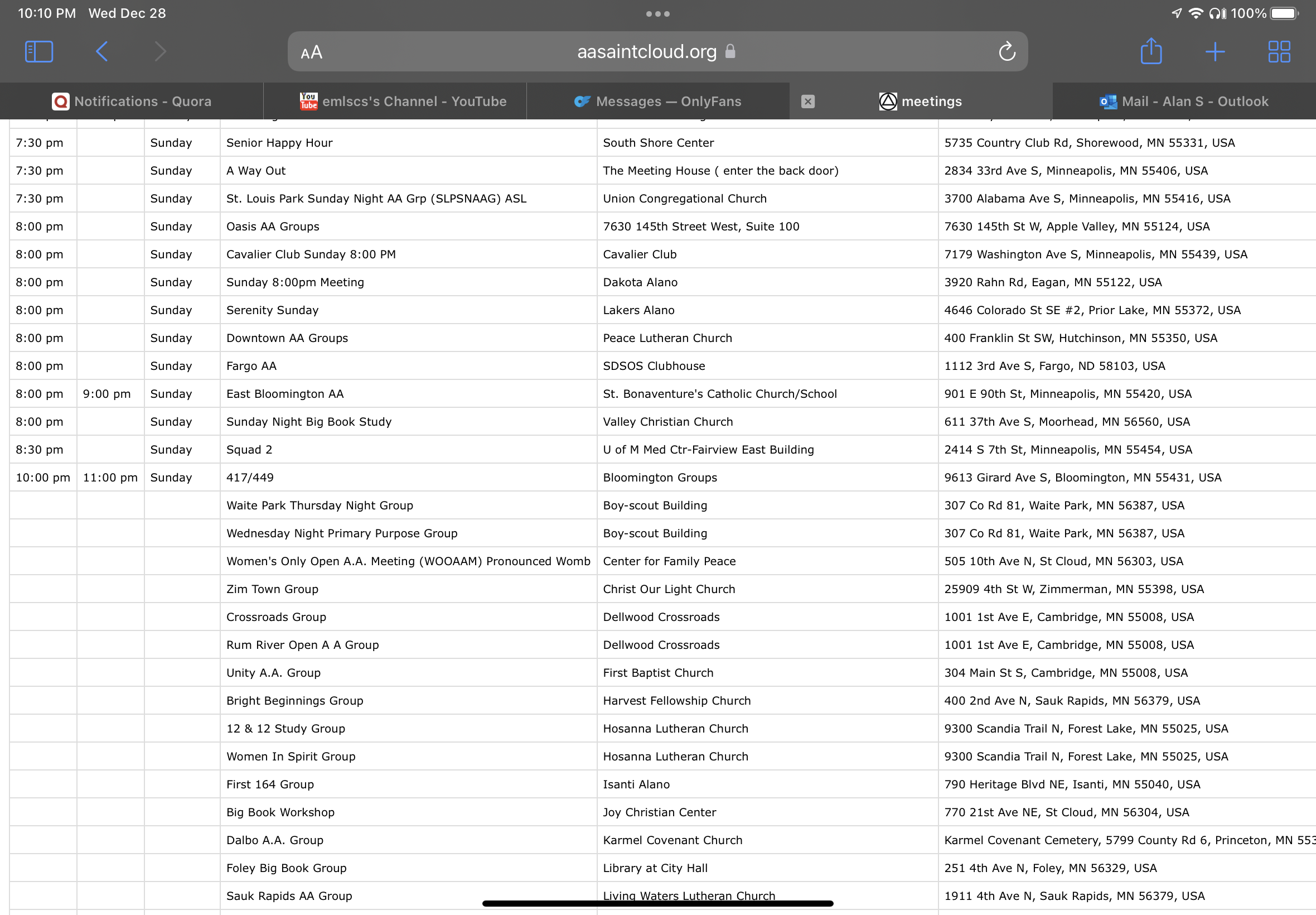Tap the three-dot multitasking menu
The width and height of the screenshot is (1316, 915).
(657, 14)
